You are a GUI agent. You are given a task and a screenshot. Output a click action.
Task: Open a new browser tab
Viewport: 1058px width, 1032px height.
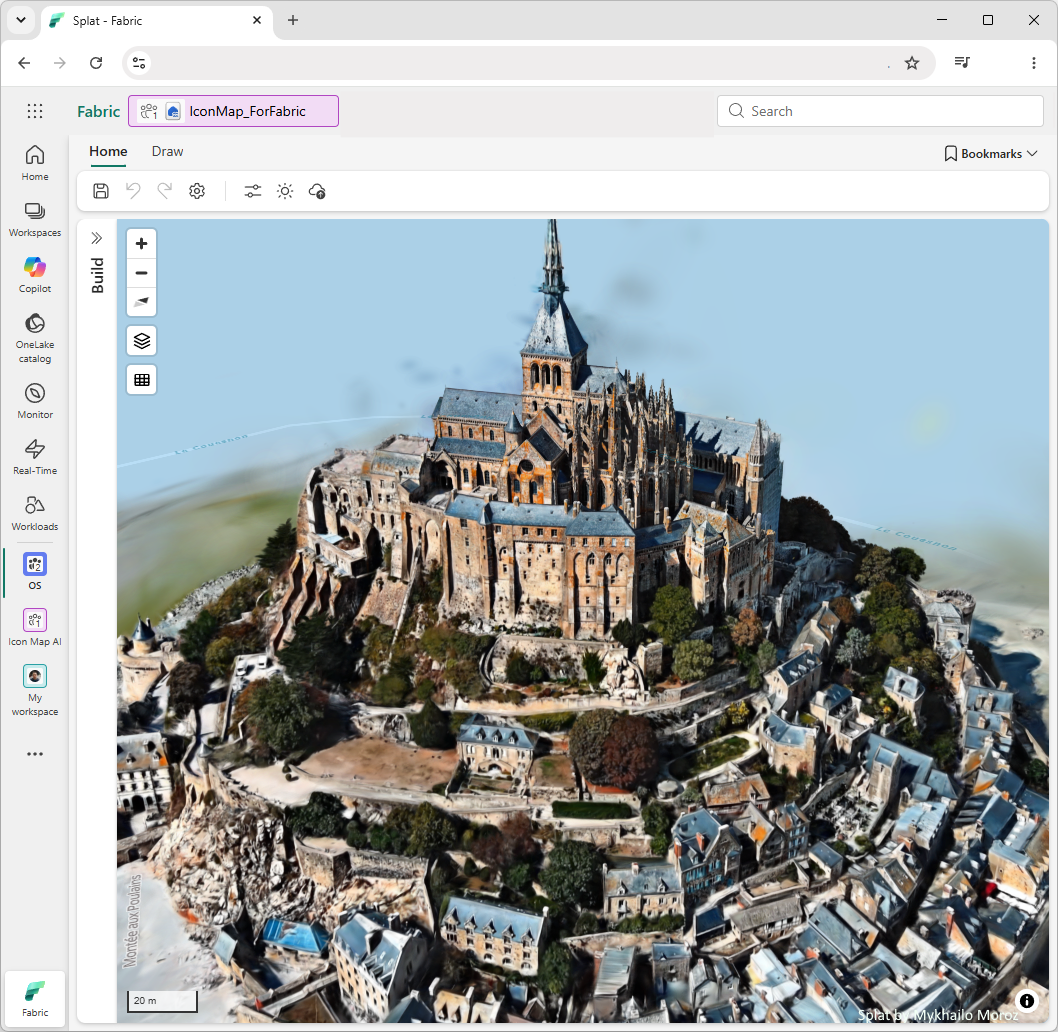[x=293, y=20]
